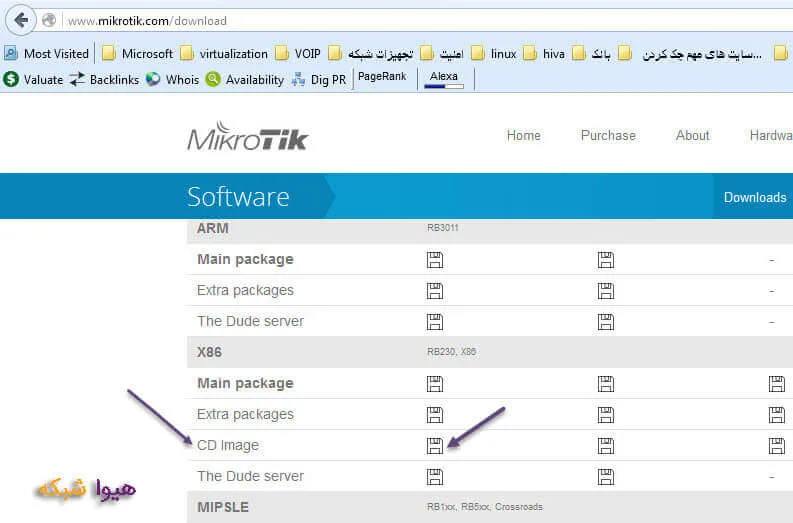This screenshot has height=523, width=793.
Task: Open the About navigation link
Action: [x=693, y=136]
